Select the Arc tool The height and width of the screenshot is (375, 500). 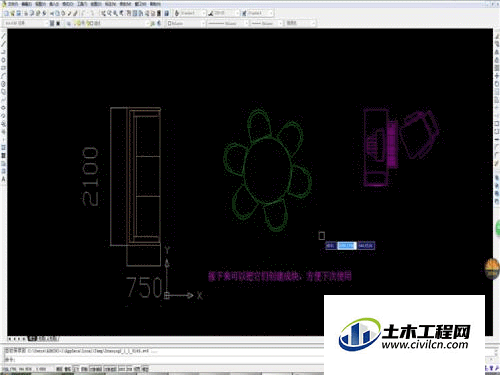click(4, 76)
